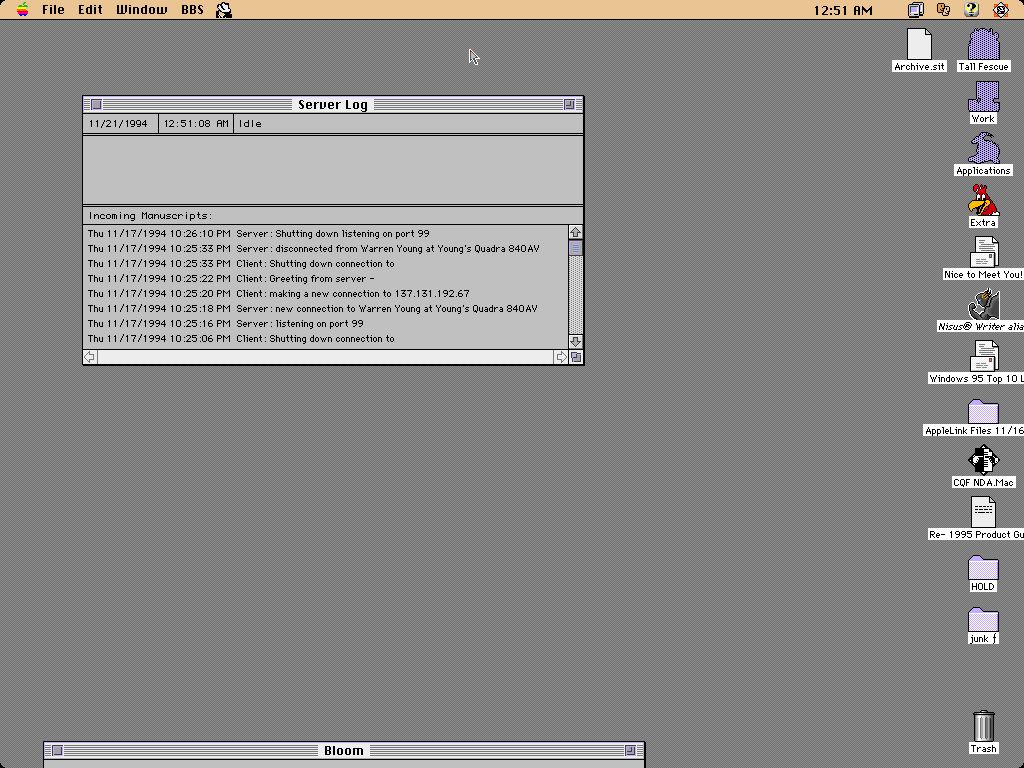Open the application switcher menu
The image size is (1024, 768).
coord(1000,10)
